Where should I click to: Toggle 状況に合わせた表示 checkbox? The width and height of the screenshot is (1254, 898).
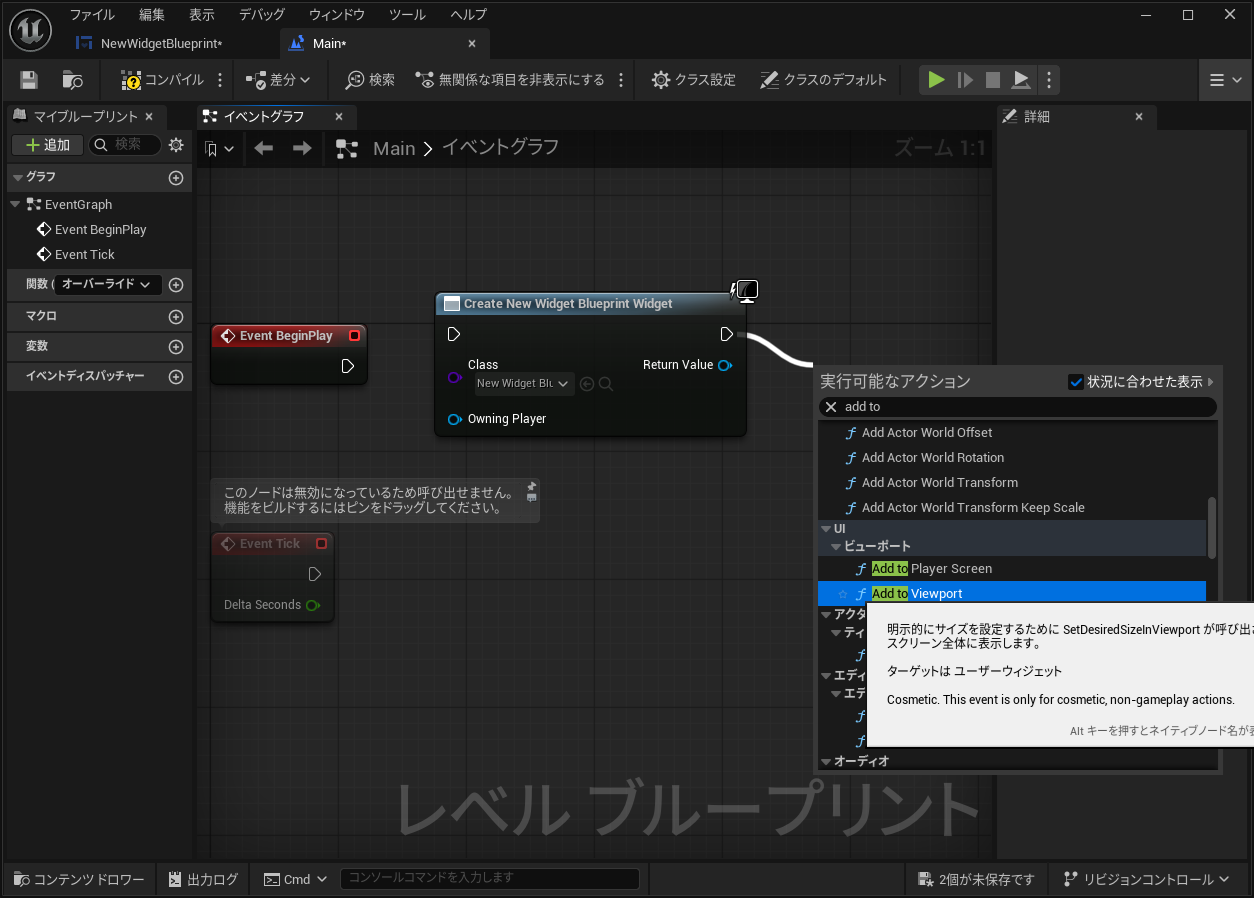(x=1076, y=382)
